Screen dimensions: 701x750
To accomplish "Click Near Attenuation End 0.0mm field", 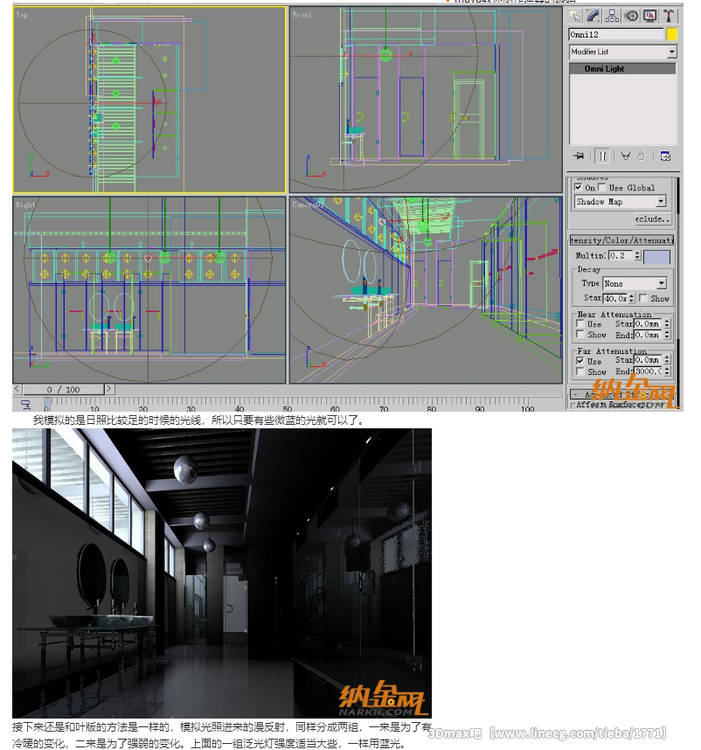I will coord(648,335).
